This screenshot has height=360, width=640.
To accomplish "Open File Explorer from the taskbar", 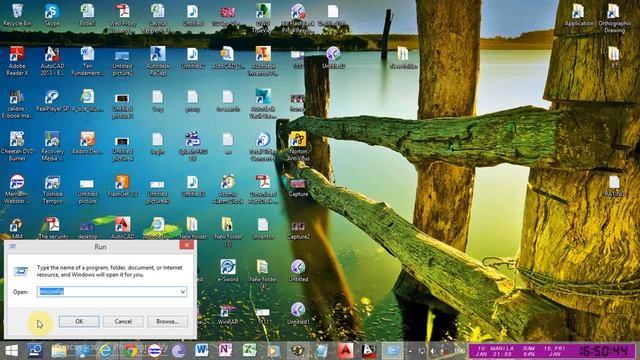I will [x=59, y=351].
